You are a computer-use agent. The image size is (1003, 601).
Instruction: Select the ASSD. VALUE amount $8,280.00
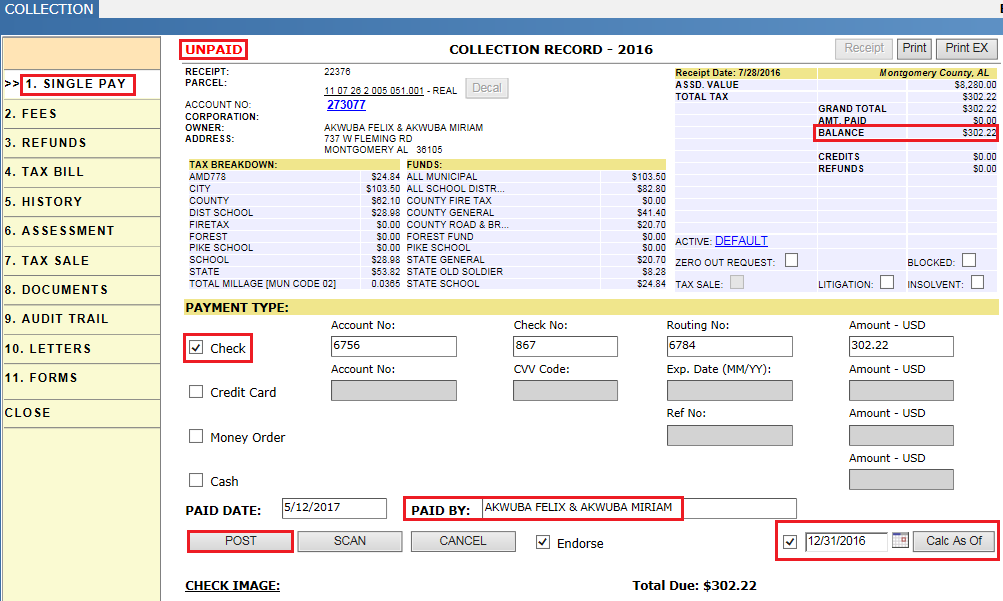[x=975, y=84]
